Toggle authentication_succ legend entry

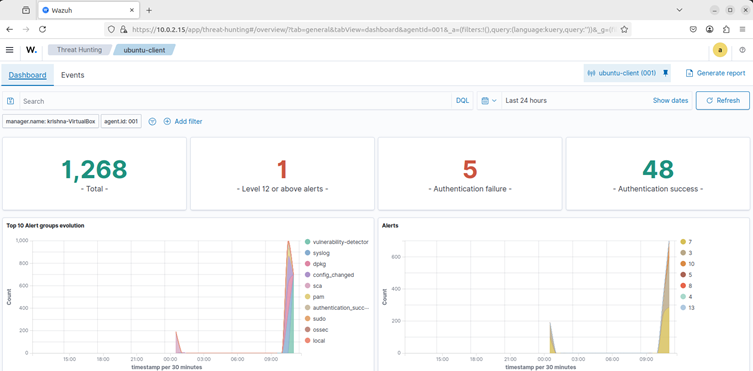337,308
